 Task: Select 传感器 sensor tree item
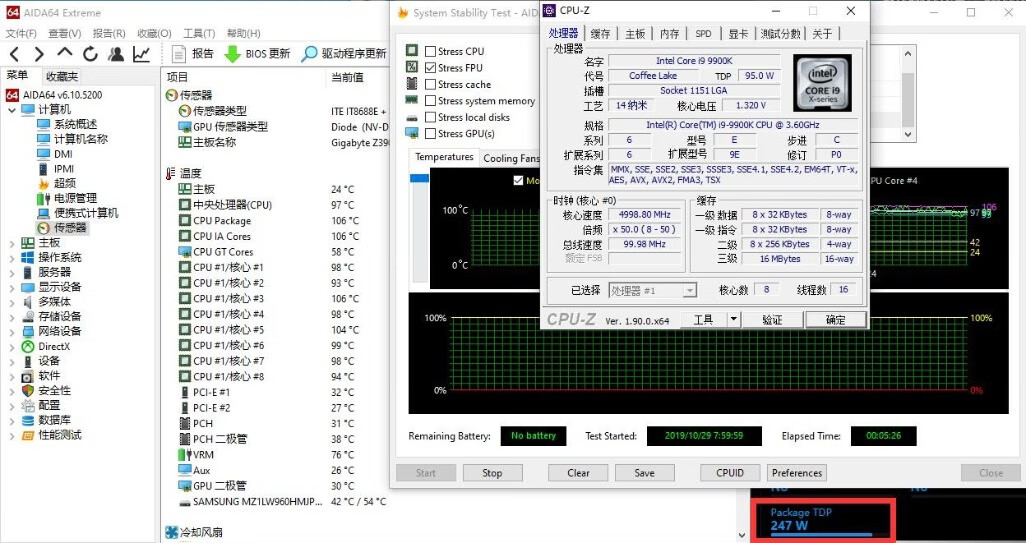[62, 228]
